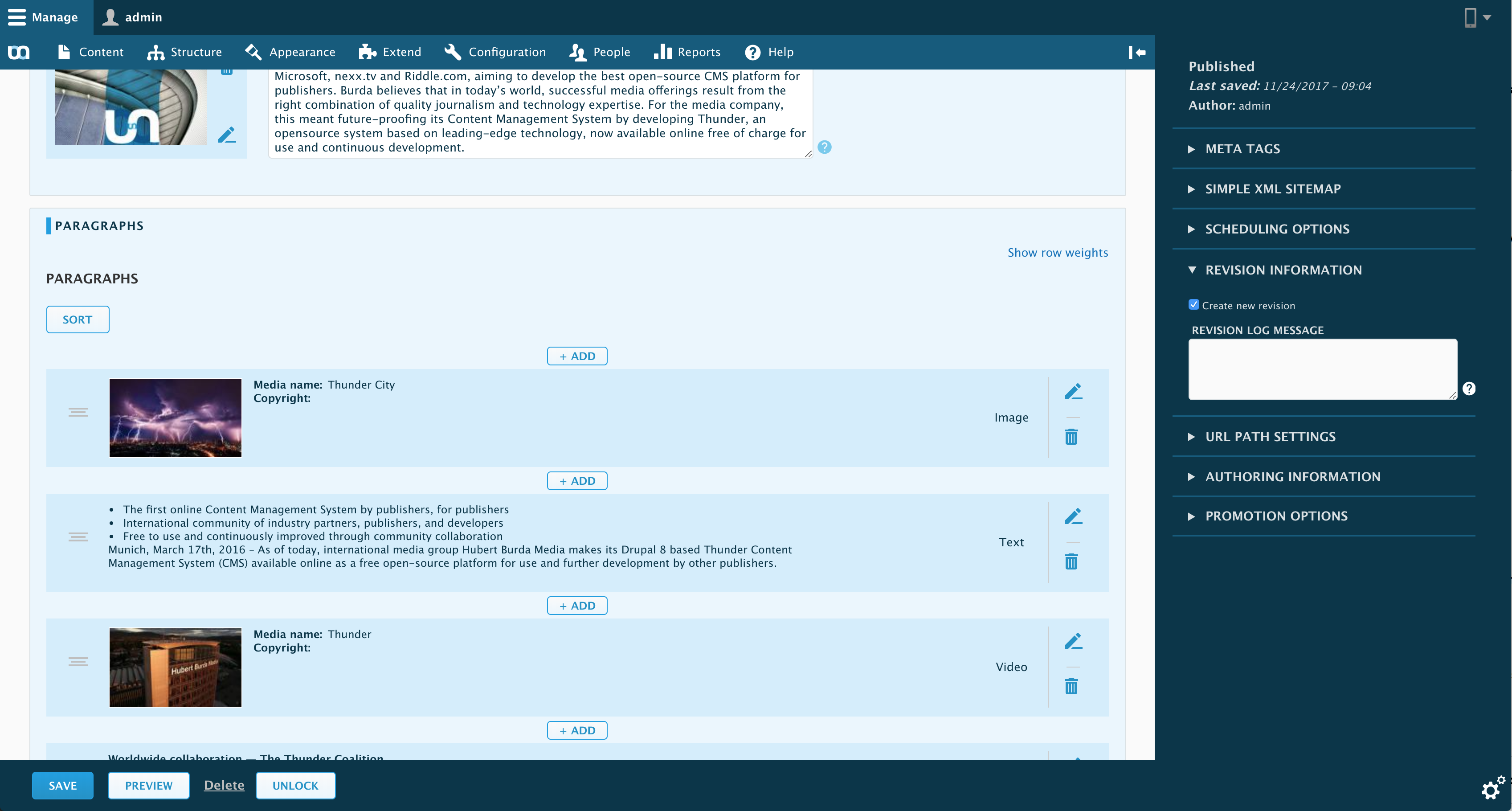Screen dimensions: 1512x811
Task: Toggle toolbar orientation arrow icon
Action: (1137, 52)
